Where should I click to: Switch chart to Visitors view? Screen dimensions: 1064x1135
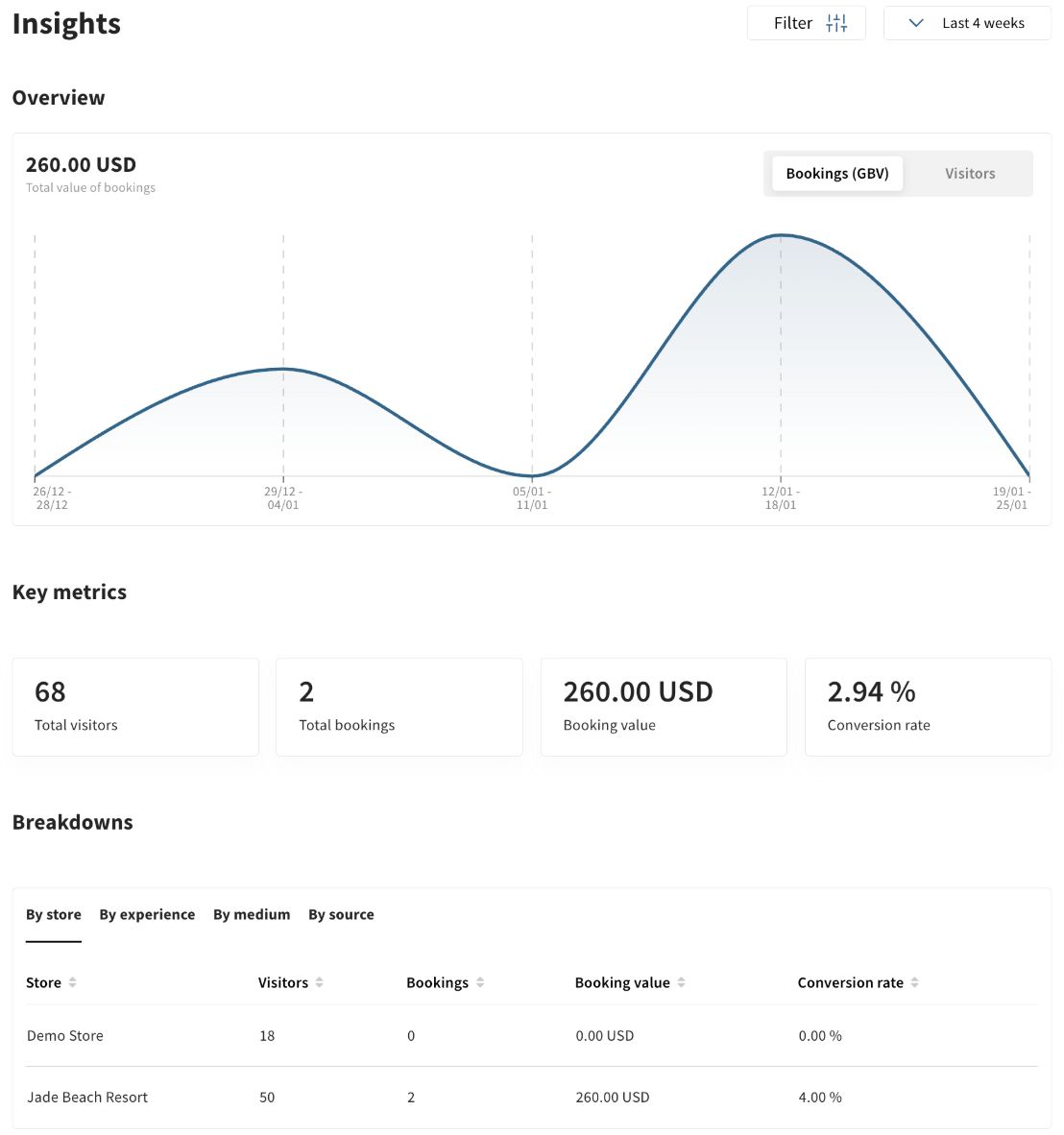coord(969,174)
